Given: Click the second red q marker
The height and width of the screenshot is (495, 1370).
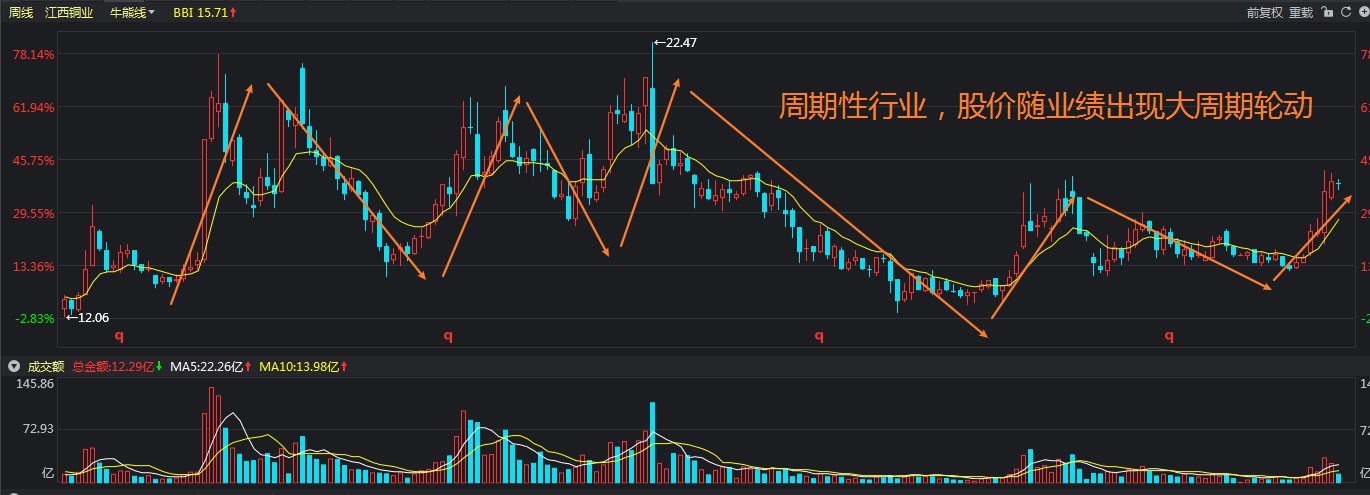Looking at the screenshot, I should tap(448, 337).
